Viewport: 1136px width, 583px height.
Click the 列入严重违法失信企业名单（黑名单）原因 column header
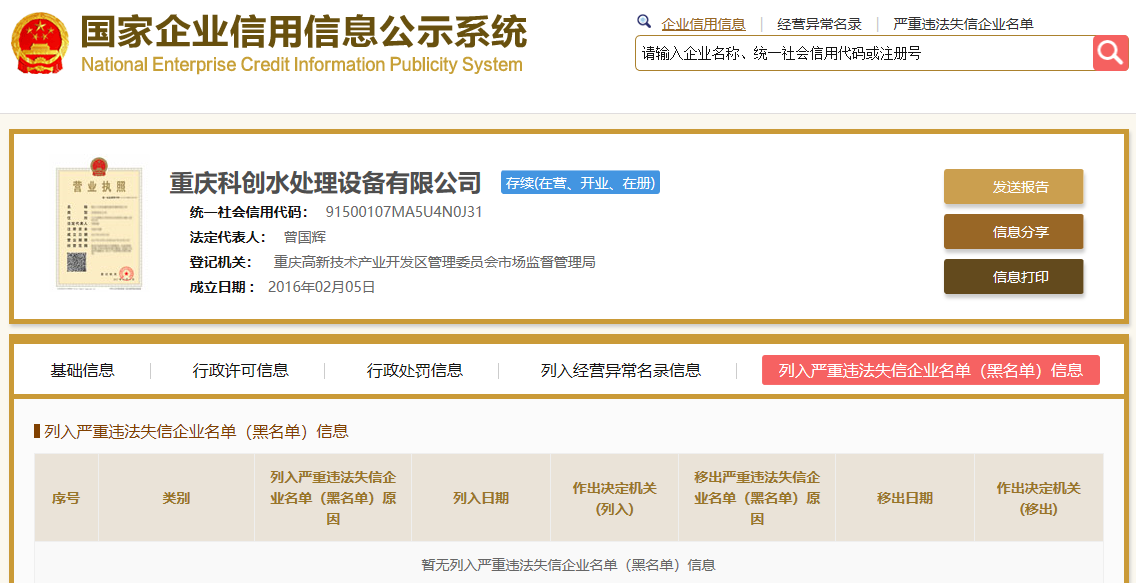point(333,498)
